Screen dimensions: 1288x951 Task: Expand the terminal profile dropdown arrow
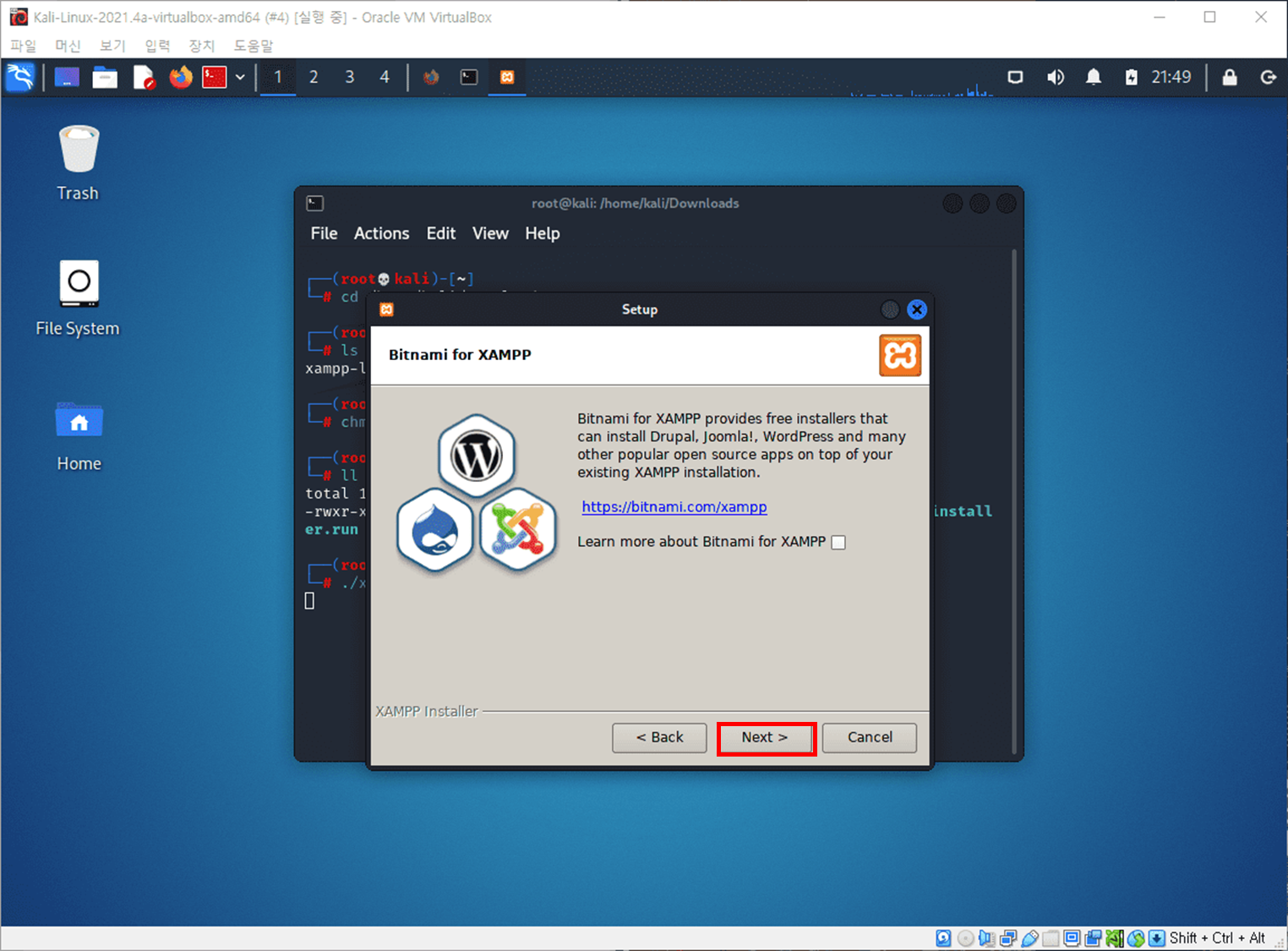[x=241, y=77]
